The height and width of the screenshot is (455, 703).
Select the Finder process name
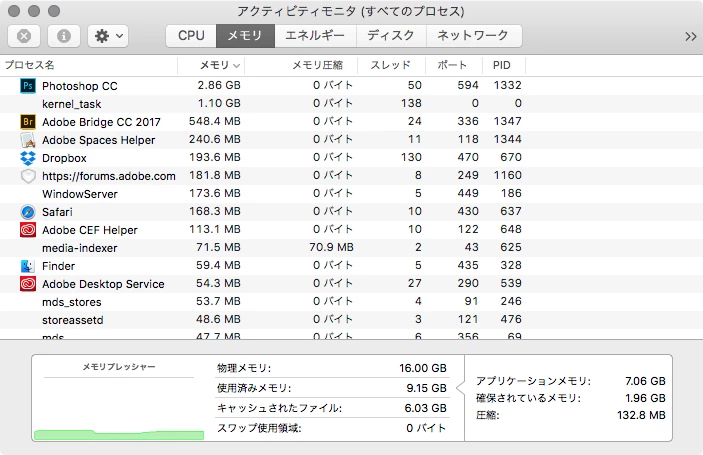(58, 266)
